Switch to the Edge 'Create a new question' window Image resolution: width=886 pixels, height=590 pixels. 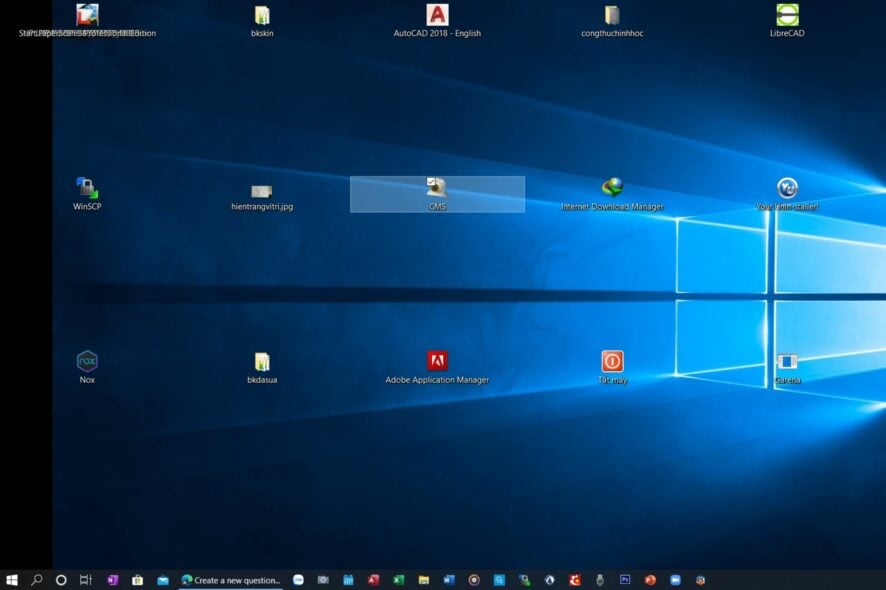[x=230, y=579]
